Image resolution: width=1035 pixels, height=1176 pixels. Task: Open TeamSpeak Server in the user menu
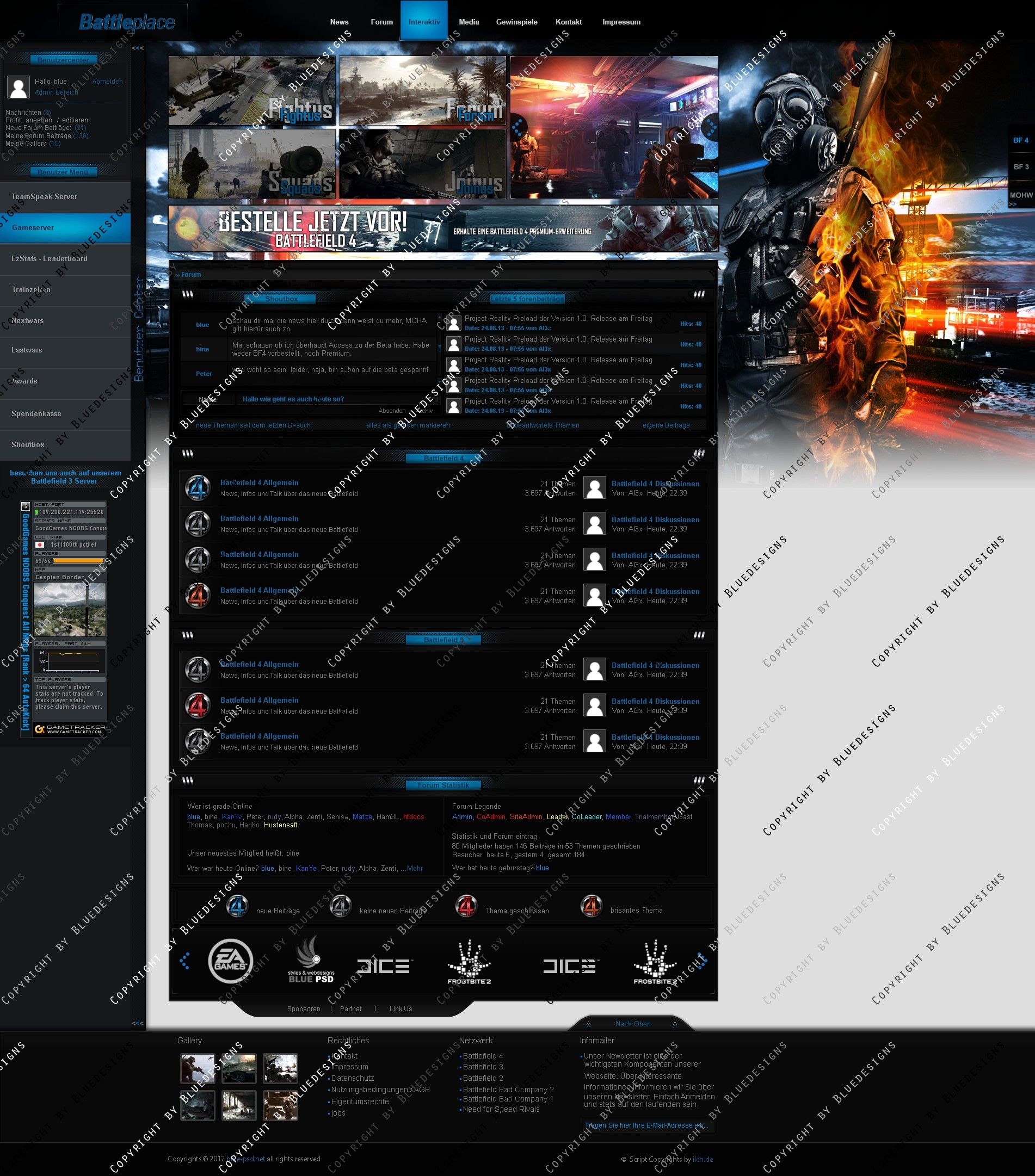(x=65, y=197)
